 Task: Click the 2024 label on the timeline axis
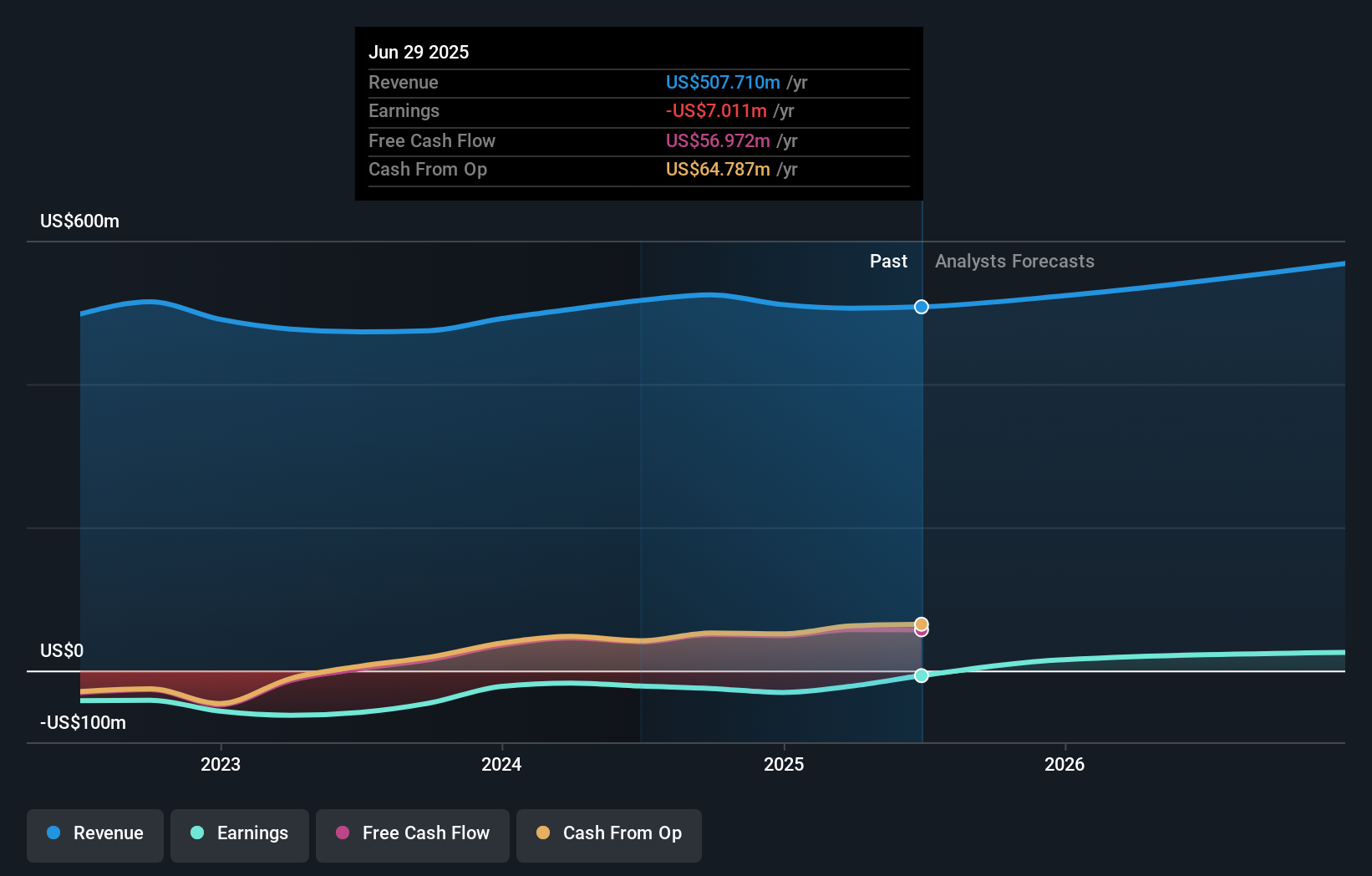[x=501, y=764]
